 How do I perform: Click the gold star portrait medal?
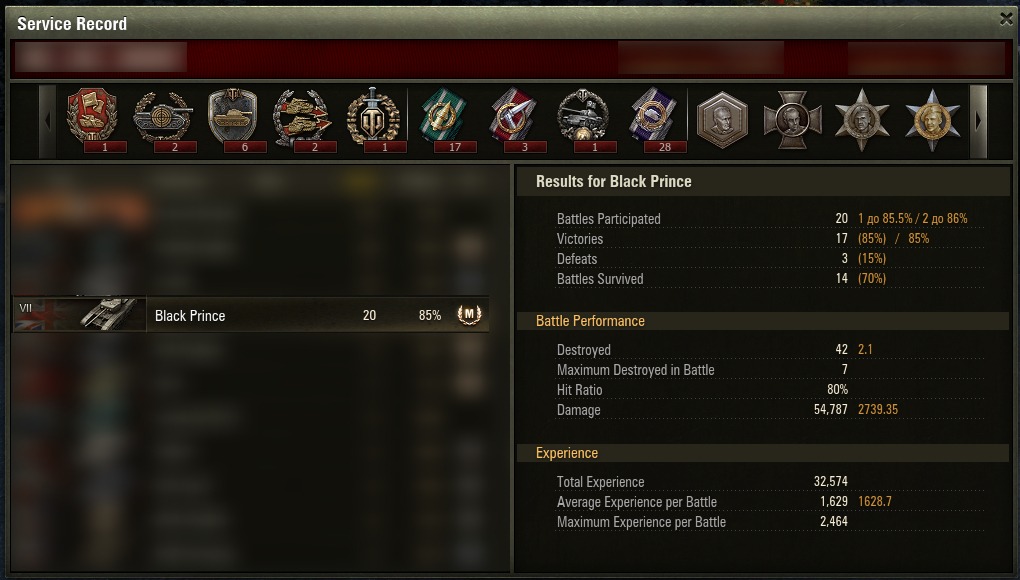click(x=932, y=120)
